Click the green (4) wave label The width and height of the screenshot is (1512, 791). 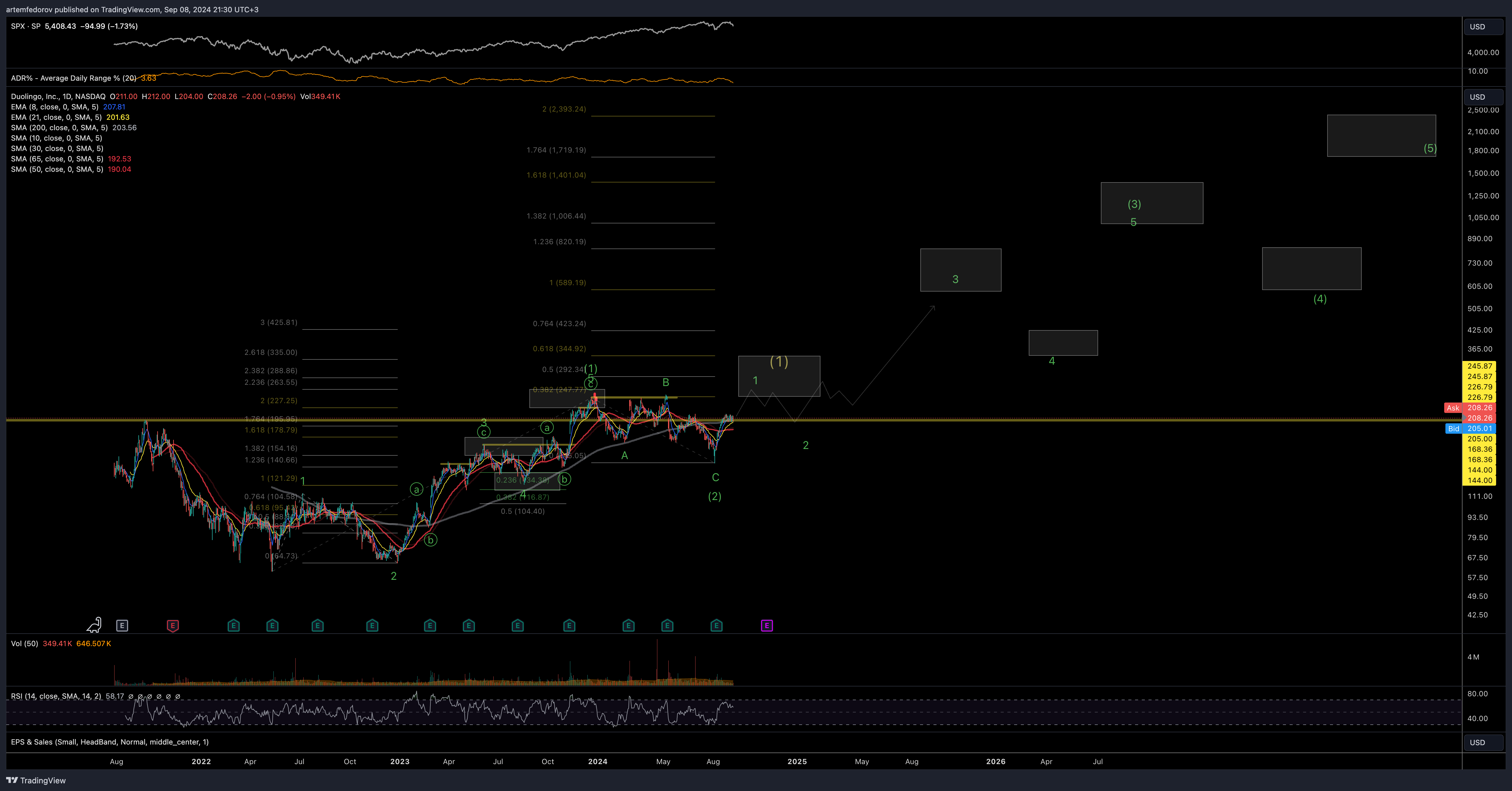[x=1320, y=299]
